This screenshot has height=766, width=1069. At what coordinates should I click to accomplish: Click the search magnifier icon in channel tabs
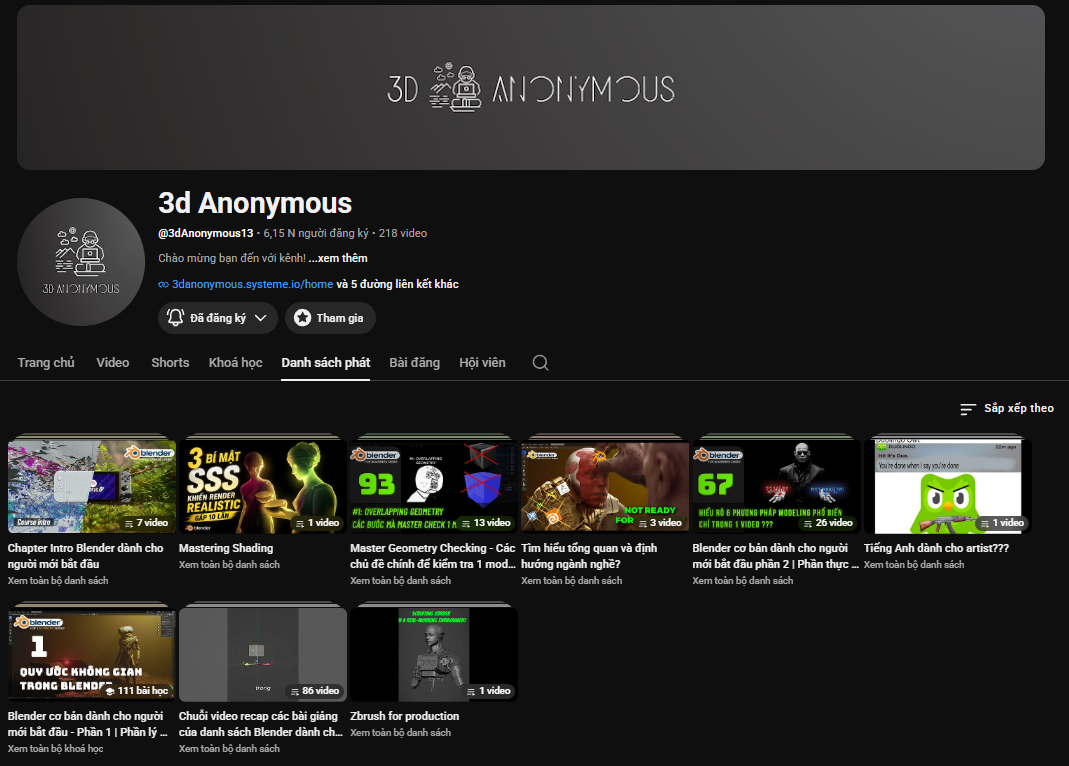(x=540, y=363)
